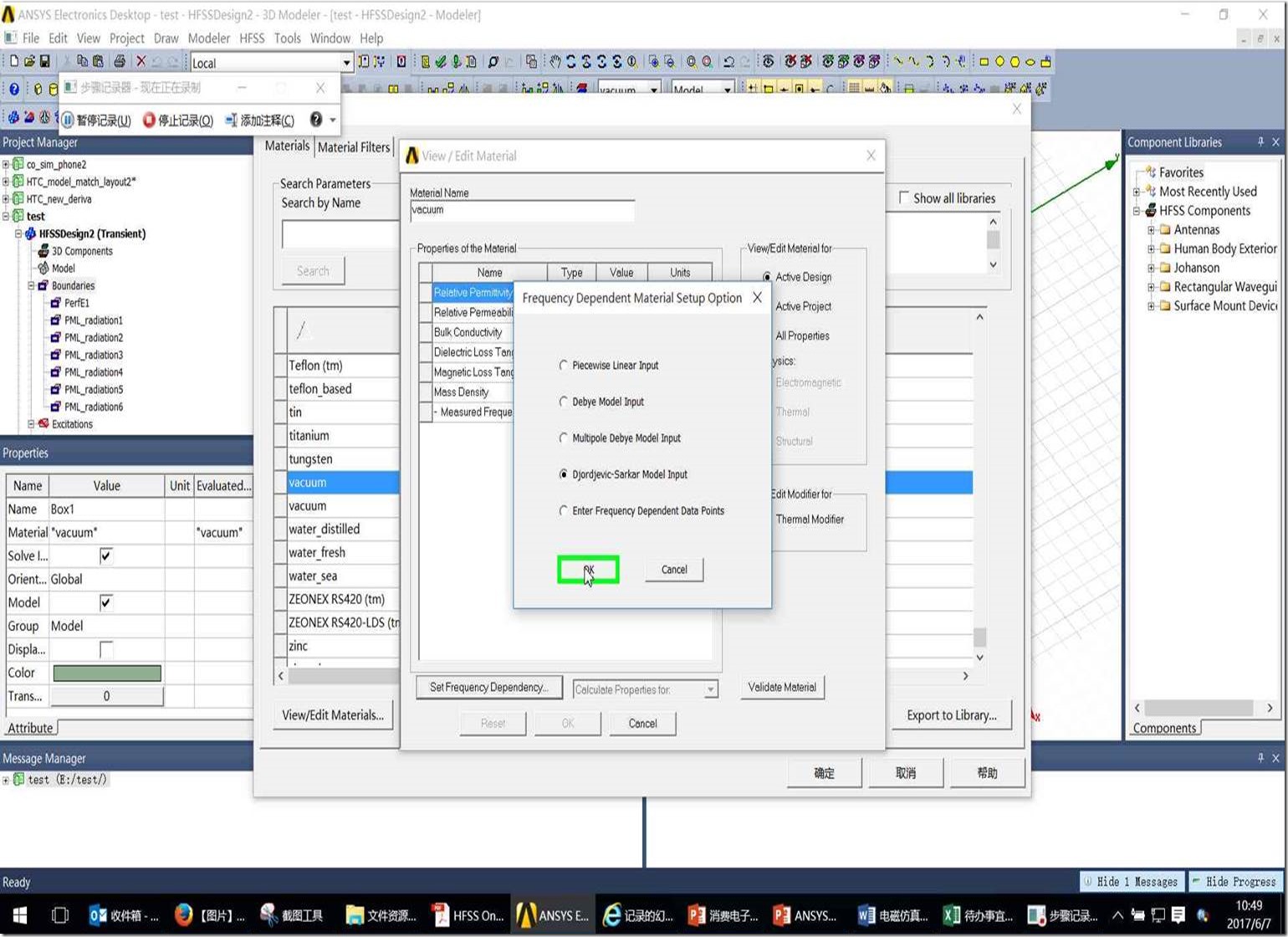Enable Show all libraries checkbox
The width and height of the screenshot is (1288, 937).
click(903, 197)
